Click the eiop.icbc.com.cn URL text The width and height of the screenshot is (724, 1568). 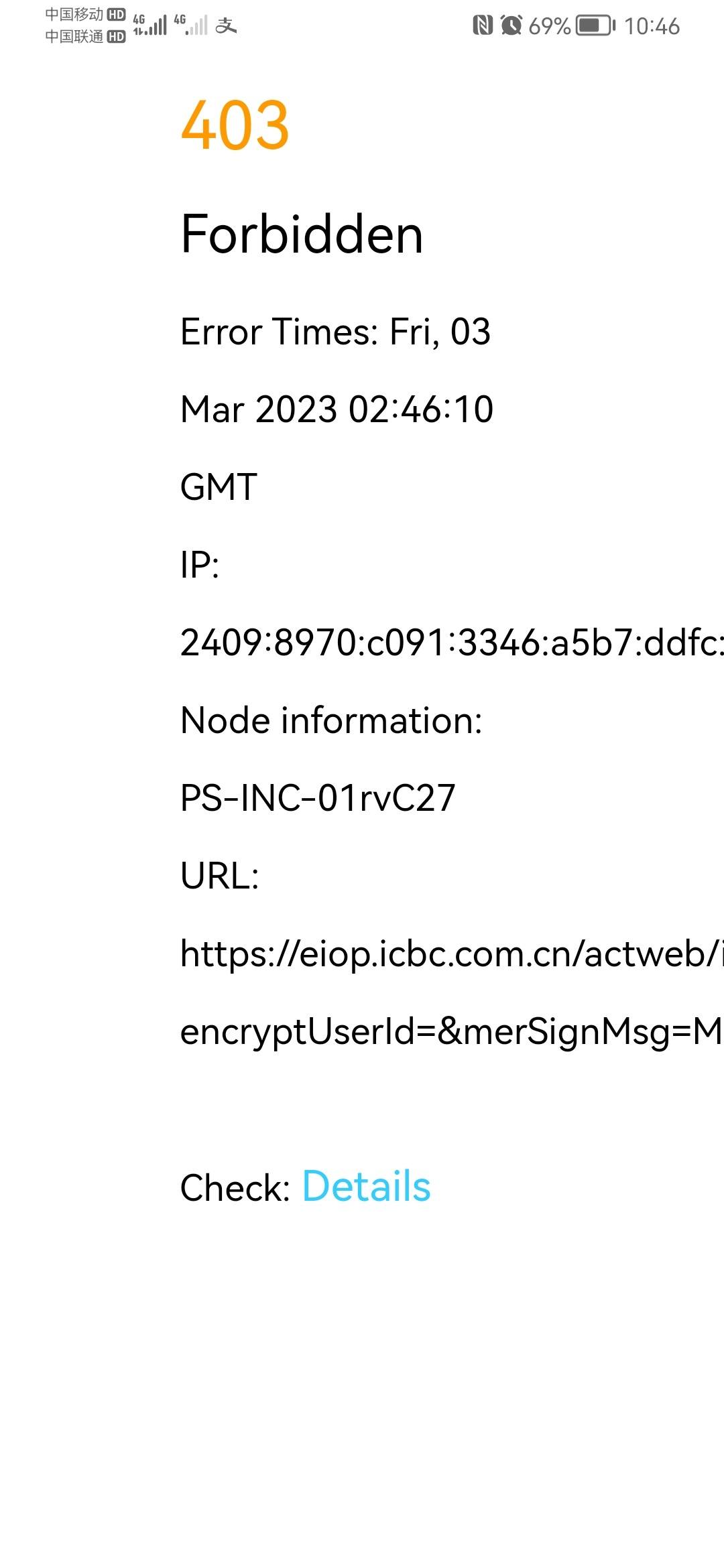452,954
